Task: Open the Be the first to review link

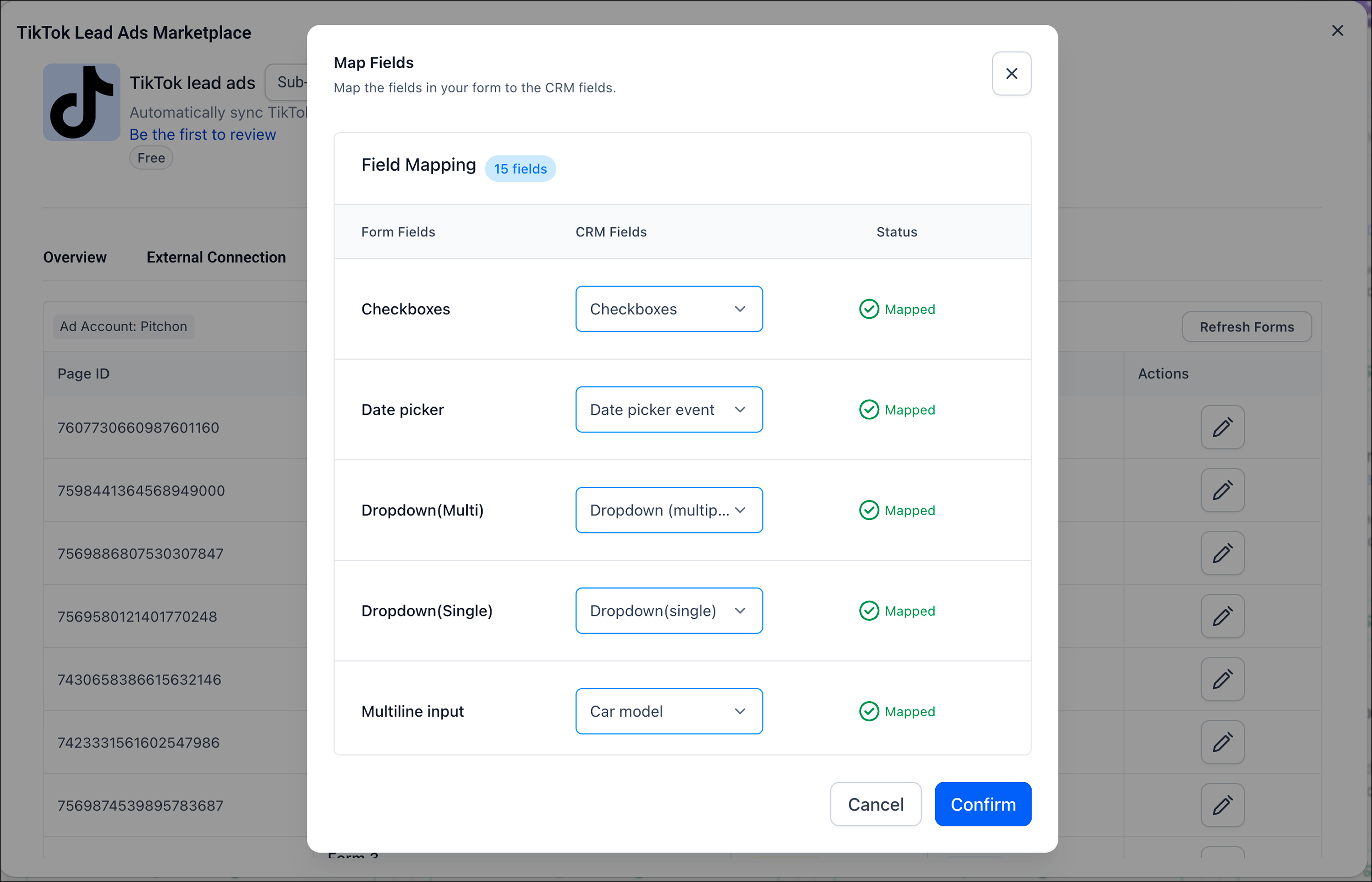Action: click(203, 135)
